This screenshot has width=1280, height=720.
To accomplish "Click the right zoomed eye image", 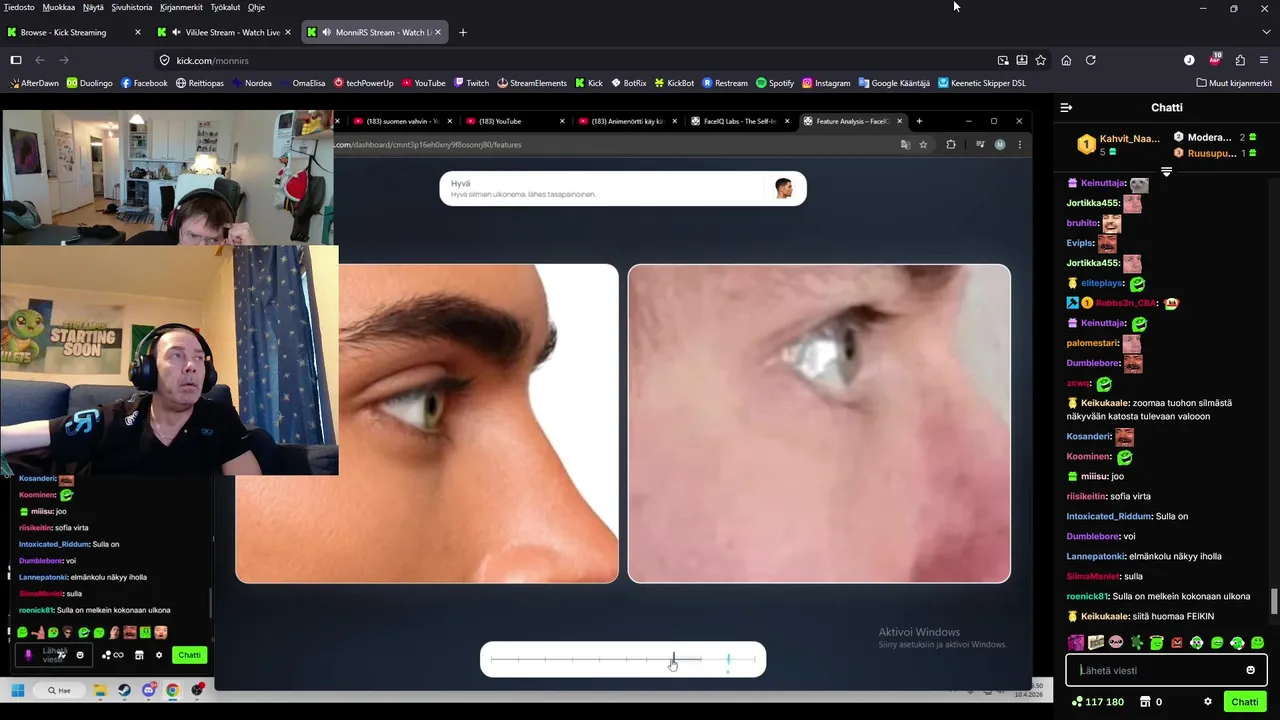I will tap(819, 423).
